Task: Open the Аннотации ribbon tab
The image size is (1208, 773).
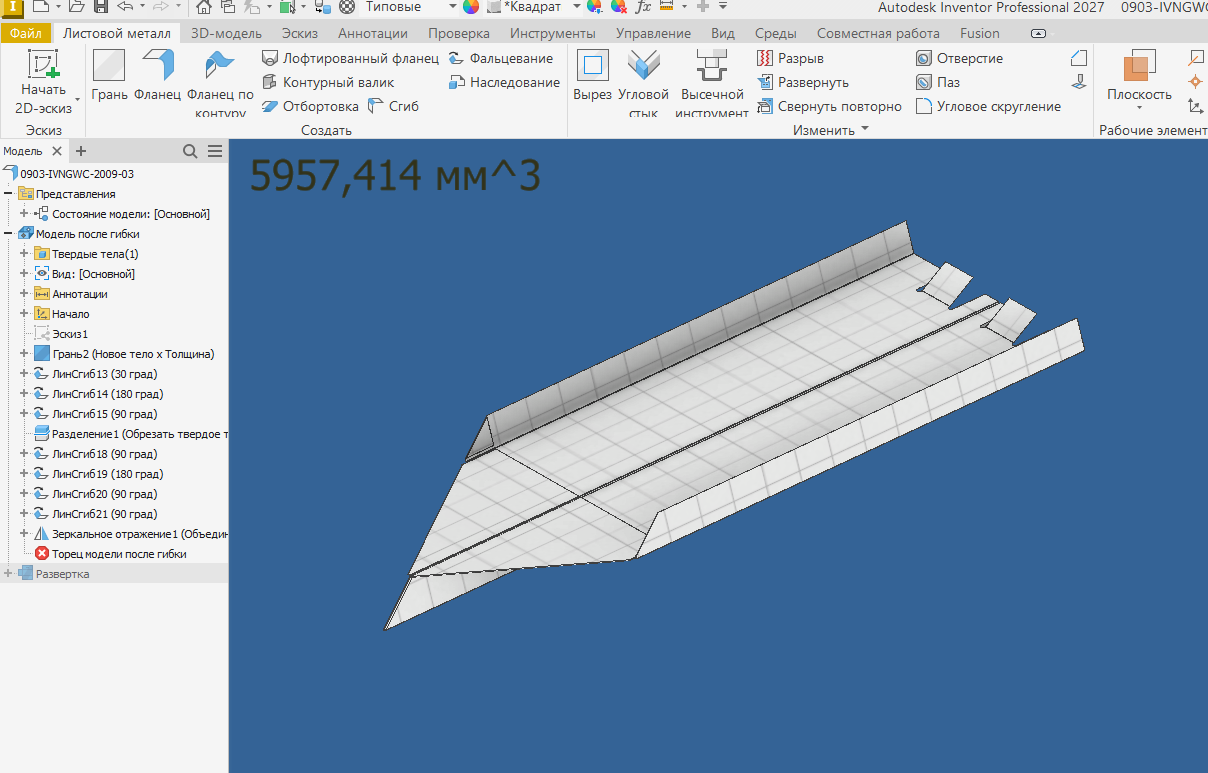Action: [x=373, y=33]
